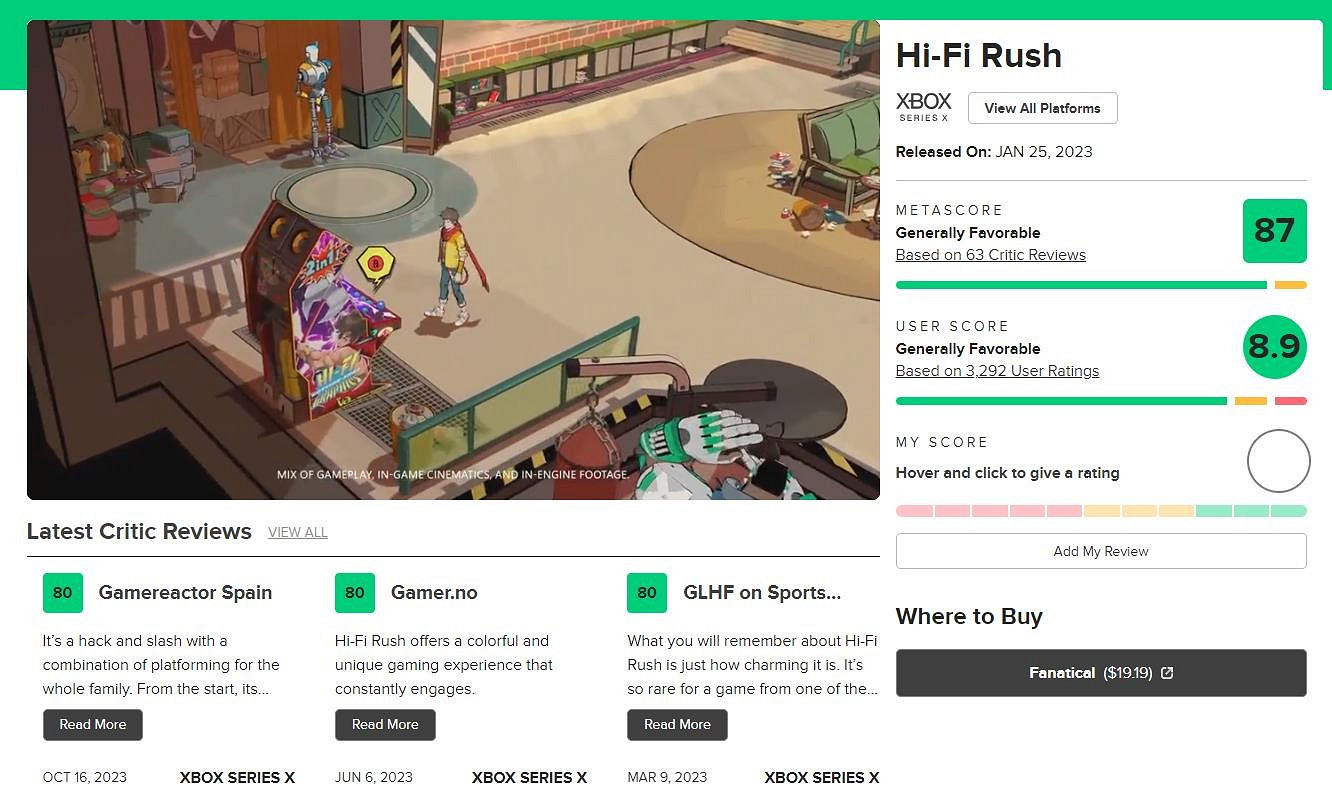Read more of the Gamer.no review
This screenshot has width=1332, height=802.
point(385,725)
